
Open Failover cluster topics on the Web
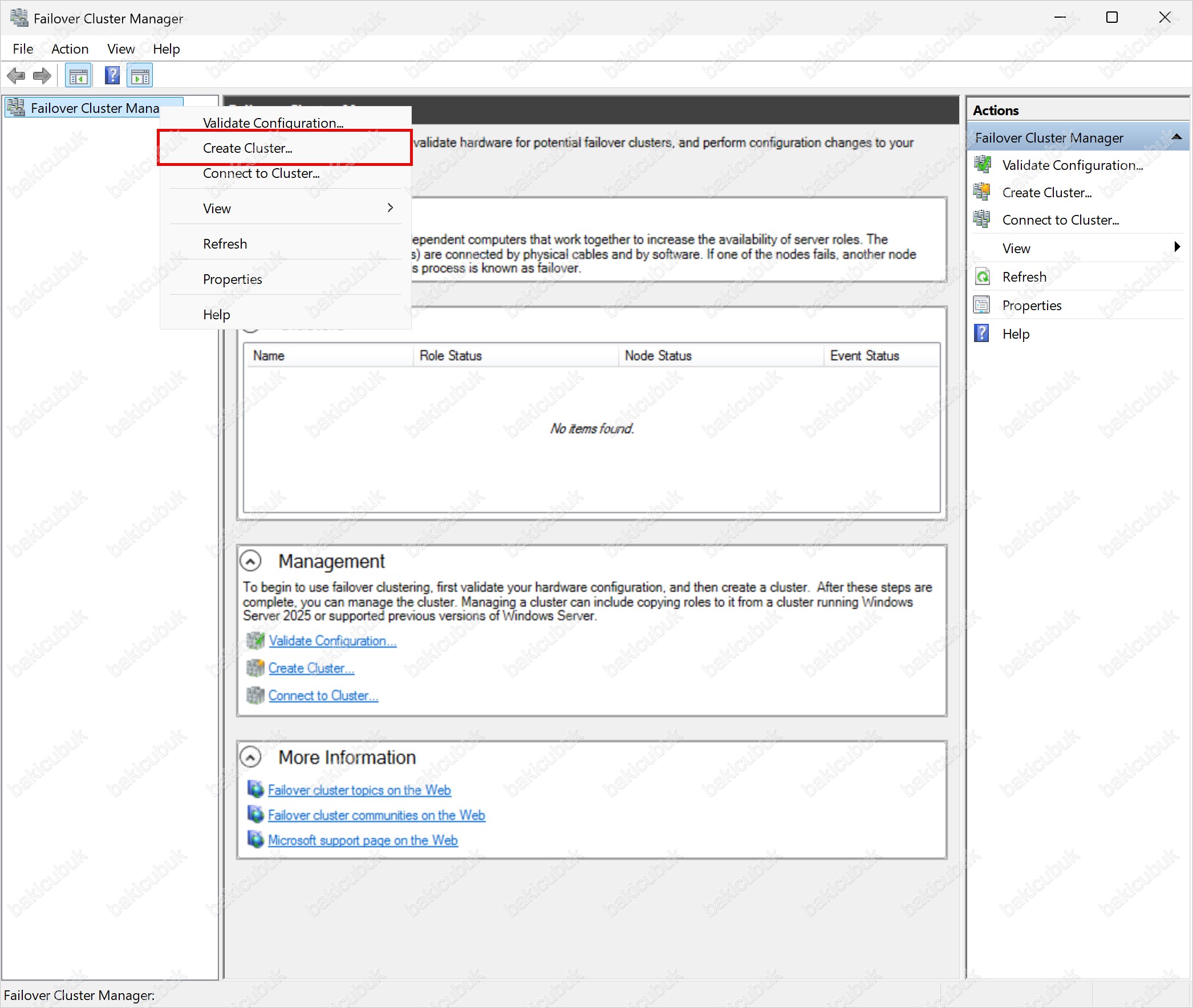click(359, 790)
